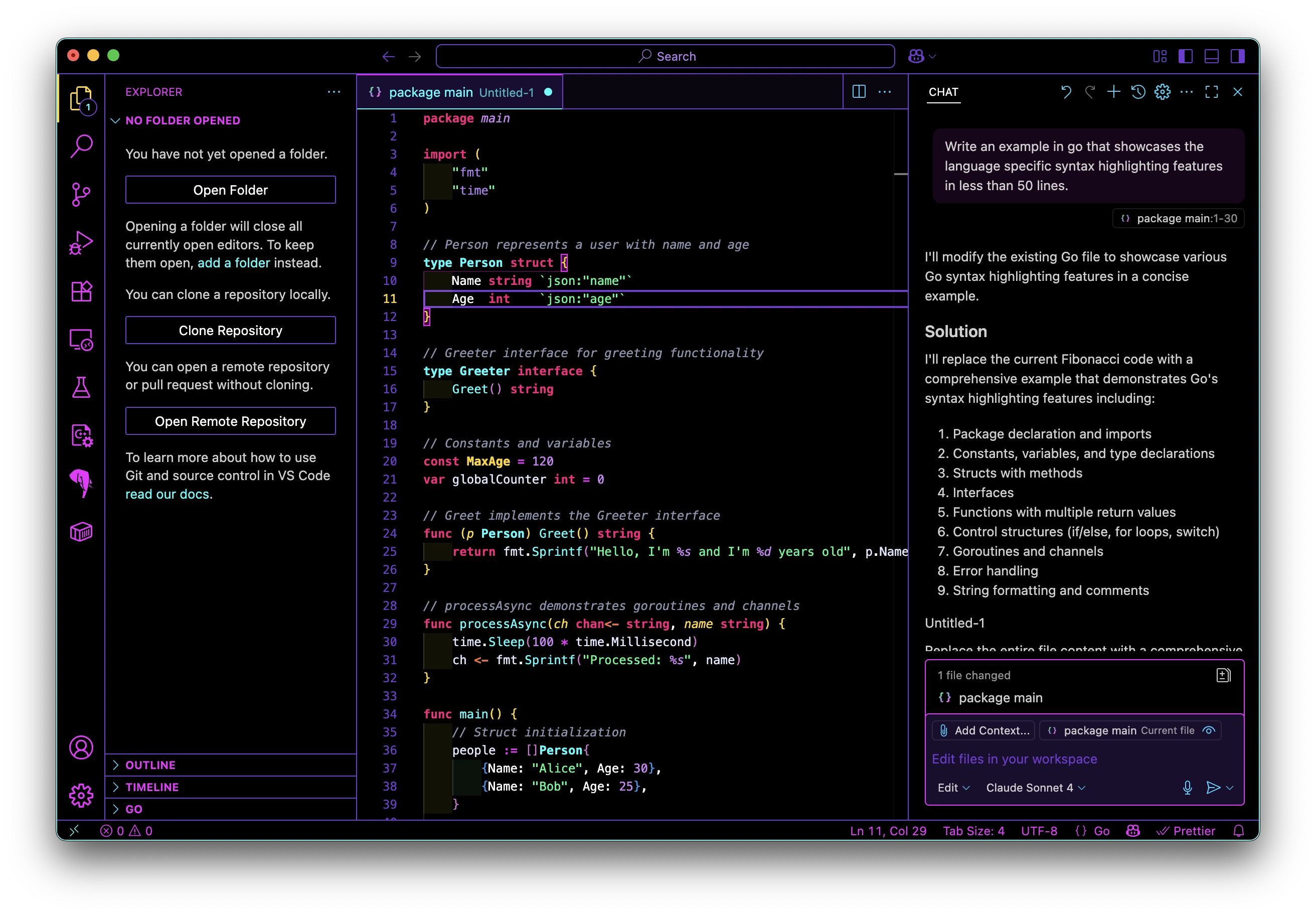Toggle the bottom panel visibility
The image size is (1316, 915).
tap(1211, 56)
